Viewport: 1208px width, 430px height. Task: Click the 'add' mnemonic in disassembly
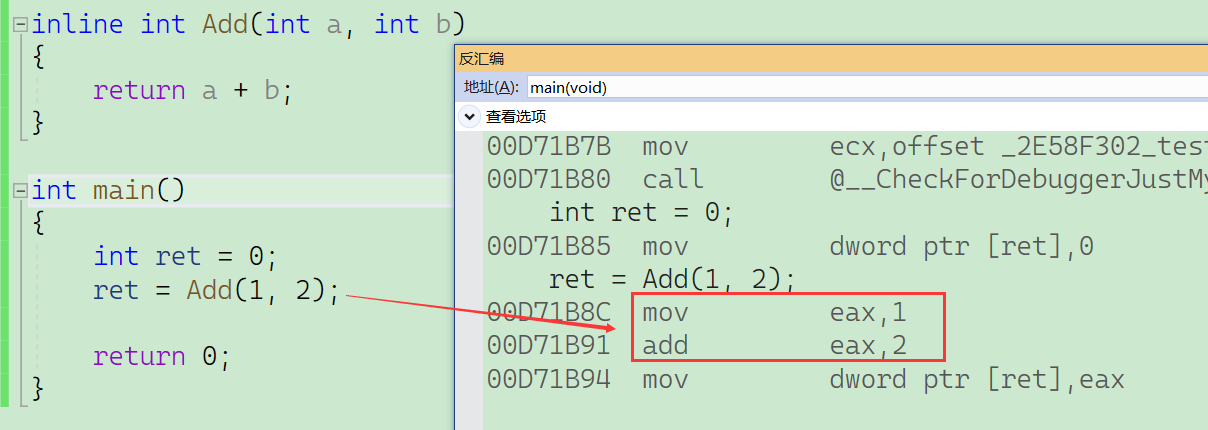(x=665, y=346)
